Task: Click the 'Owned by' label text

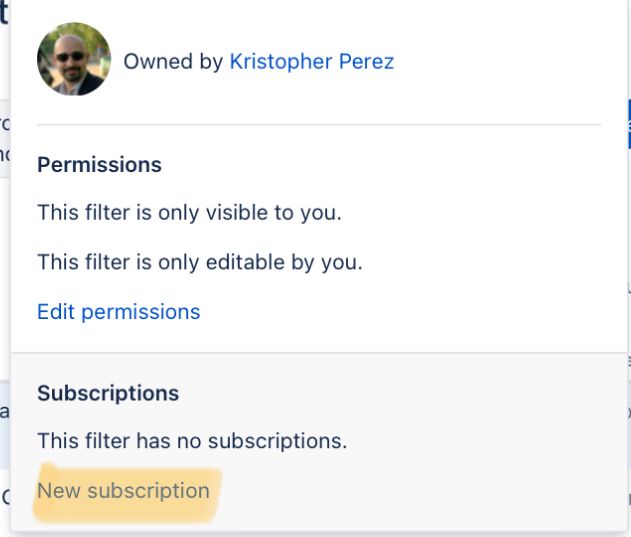Action: click(x=173, y=62)
